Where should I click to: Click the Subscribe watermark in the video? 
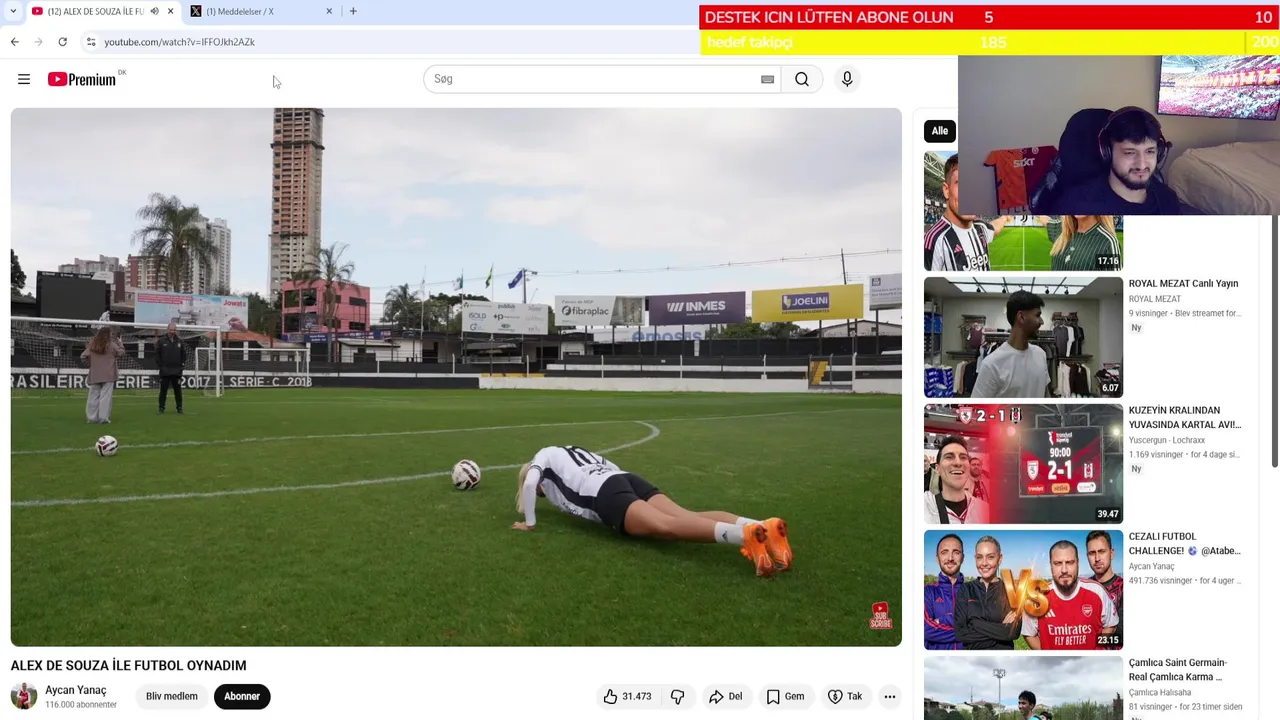click(x=880, y=615)
